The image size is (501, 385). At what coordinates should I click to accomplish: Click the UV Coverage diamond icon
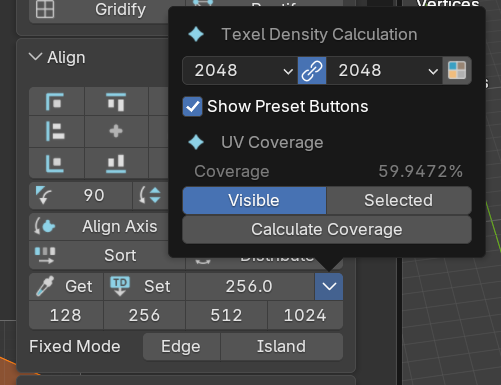pos(196,142)
